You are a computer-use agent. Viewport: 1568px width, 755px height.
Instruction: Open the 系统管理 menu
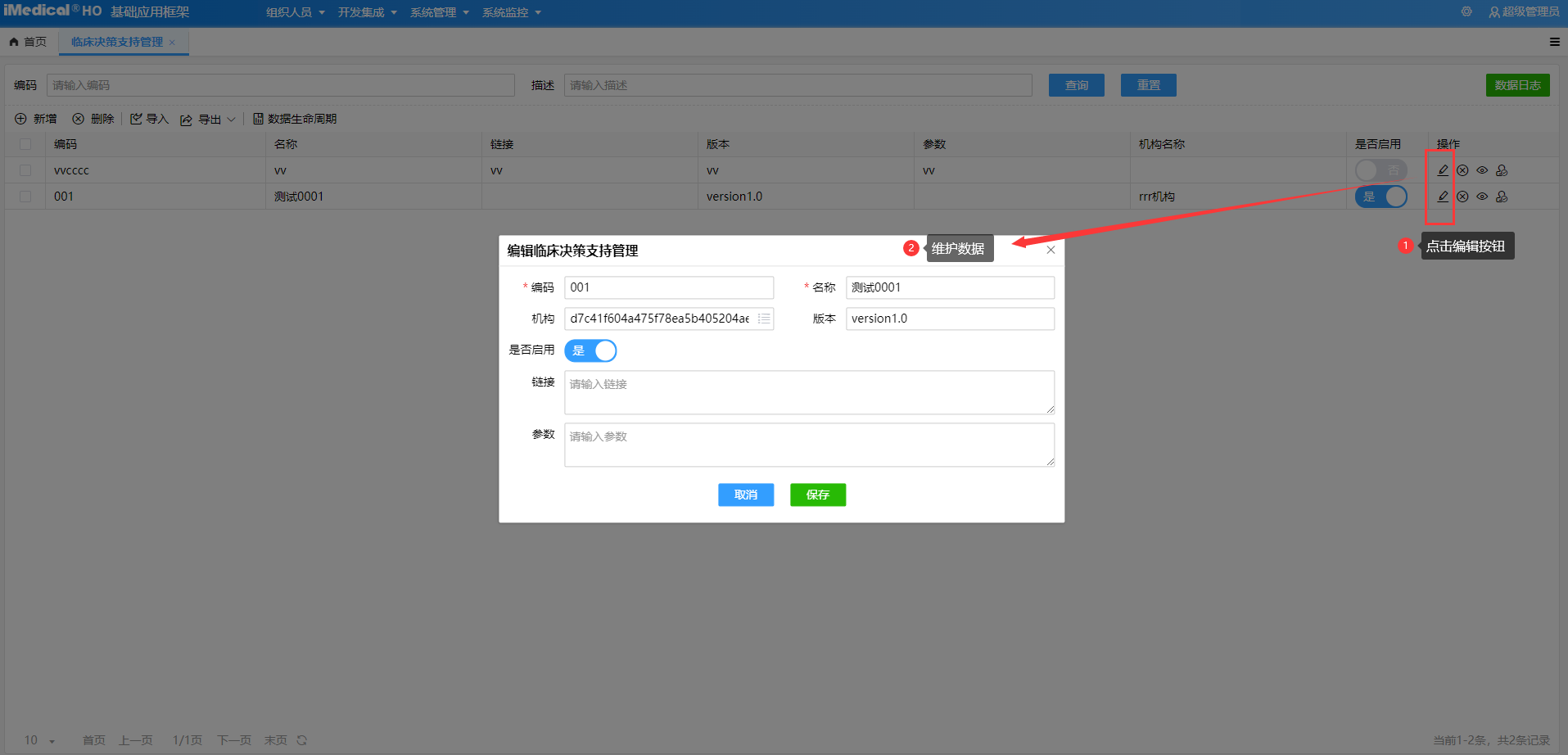(439, 12)
